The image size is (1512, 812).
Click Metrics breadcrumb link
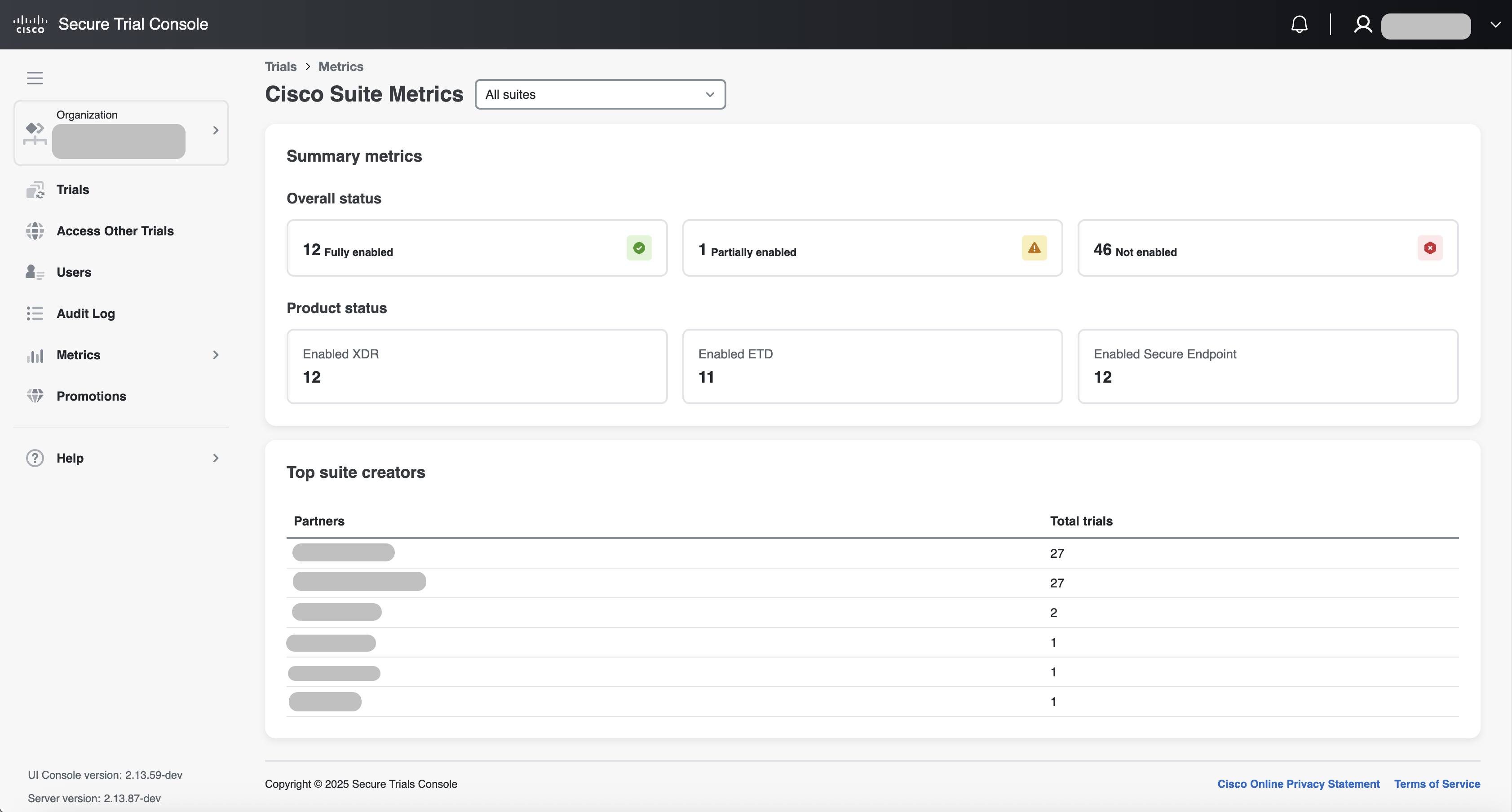pyautogui.click(x=341, y=66)
